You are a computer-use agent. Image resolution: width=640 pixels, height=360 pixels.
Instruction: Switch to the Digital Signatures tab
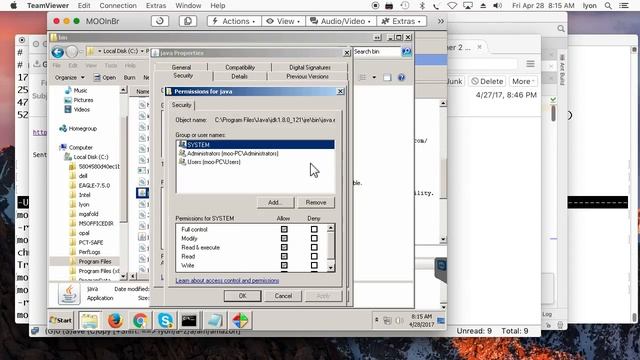310,67
